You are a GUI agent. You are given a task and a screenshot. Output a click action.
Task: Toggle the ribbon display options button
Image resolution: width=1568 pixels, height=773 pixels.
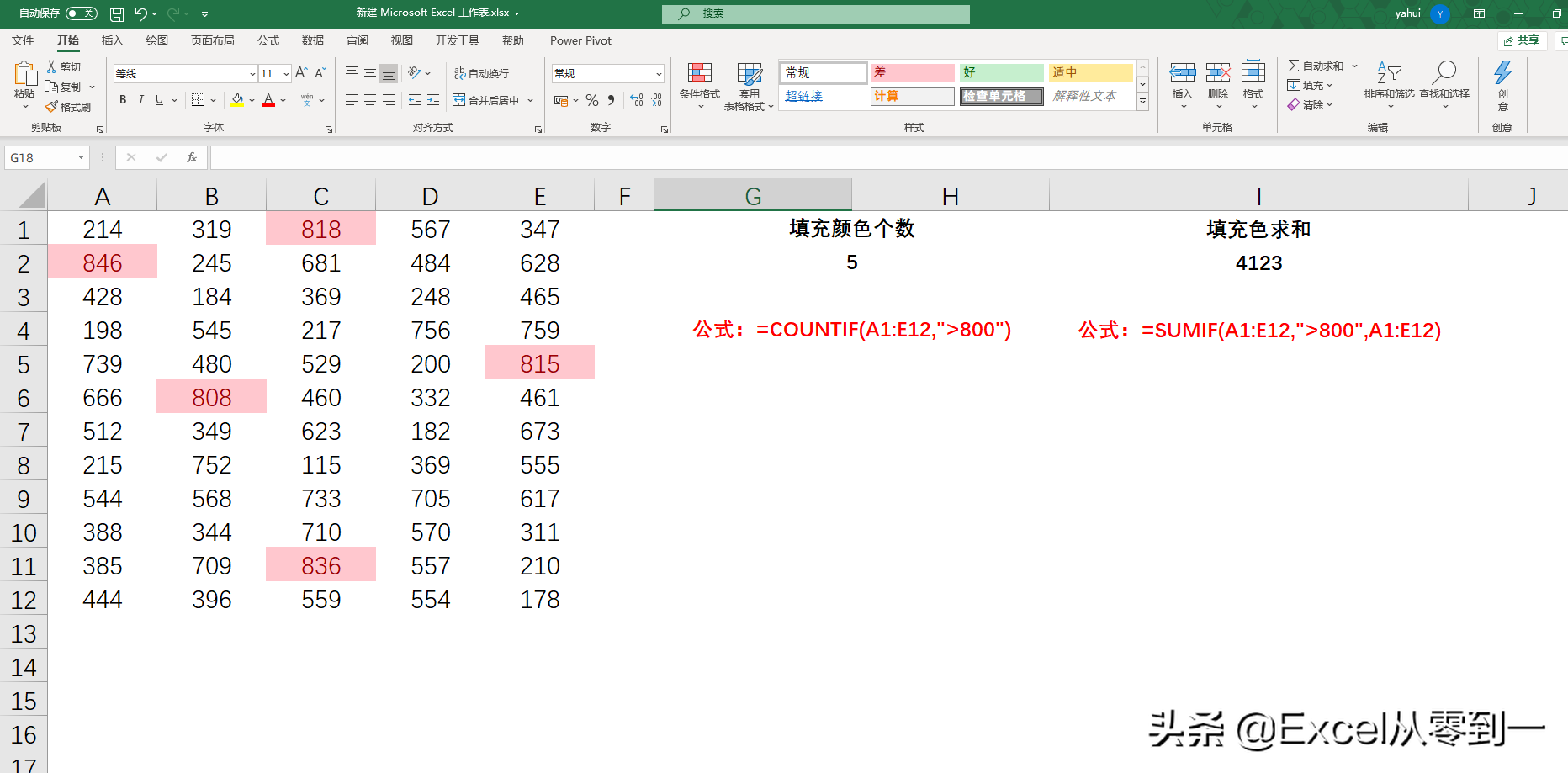click(x=1479, y=13)
